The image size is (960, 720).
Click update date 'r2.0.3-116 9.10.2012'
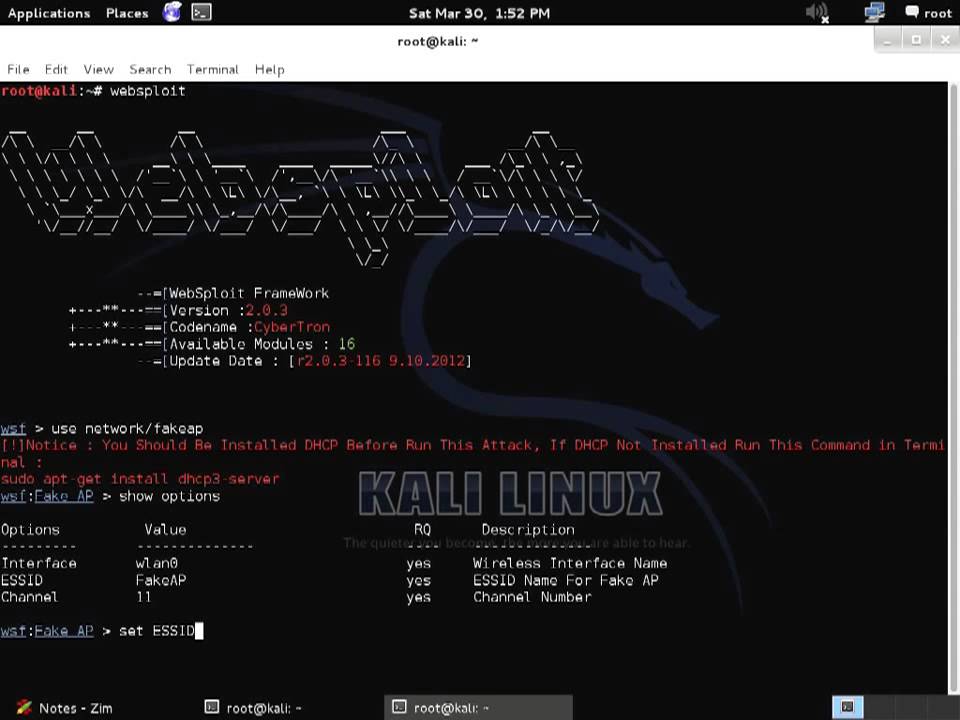[x=381, y=361]
